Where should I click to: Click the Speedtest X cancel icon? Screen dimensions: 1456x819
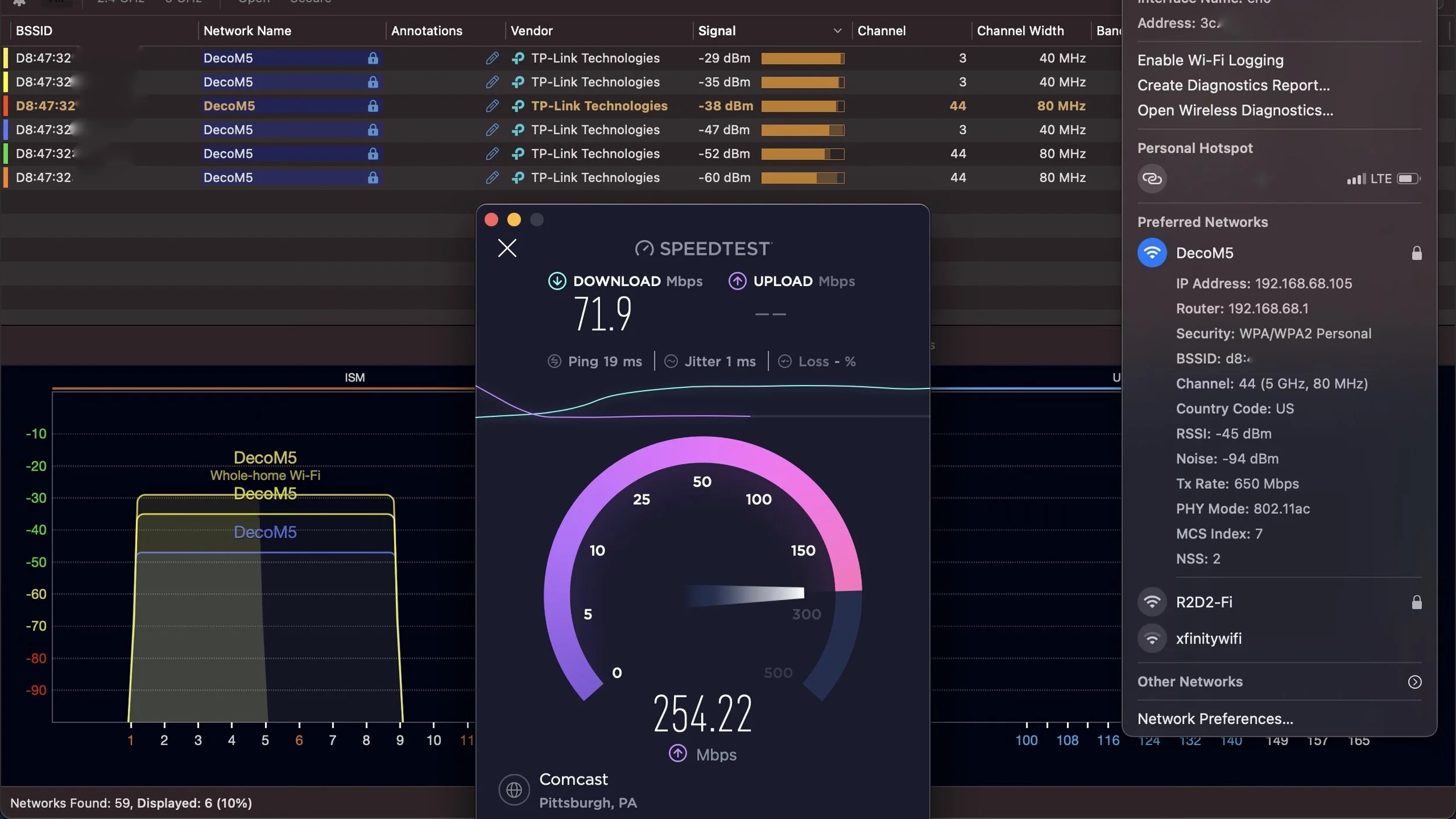pos(507,248)
